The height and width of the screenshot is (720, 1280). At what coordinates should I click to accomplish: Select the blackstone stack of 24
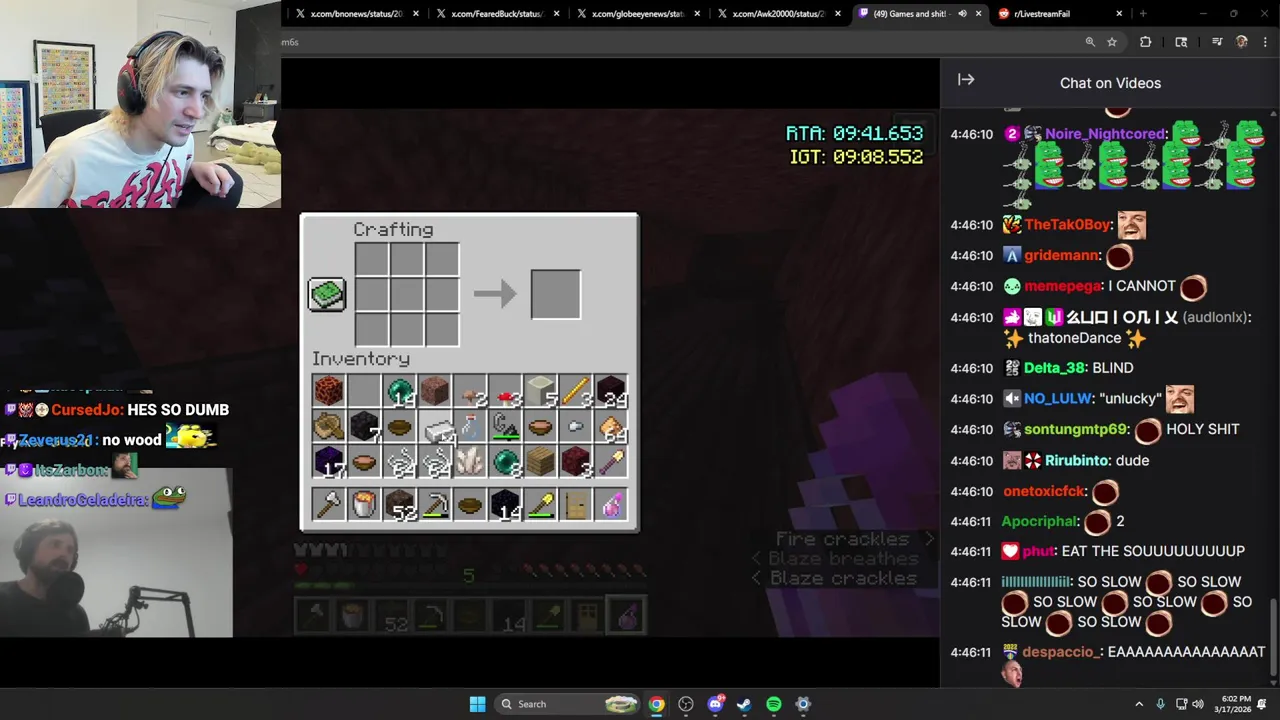coord(612,390)
